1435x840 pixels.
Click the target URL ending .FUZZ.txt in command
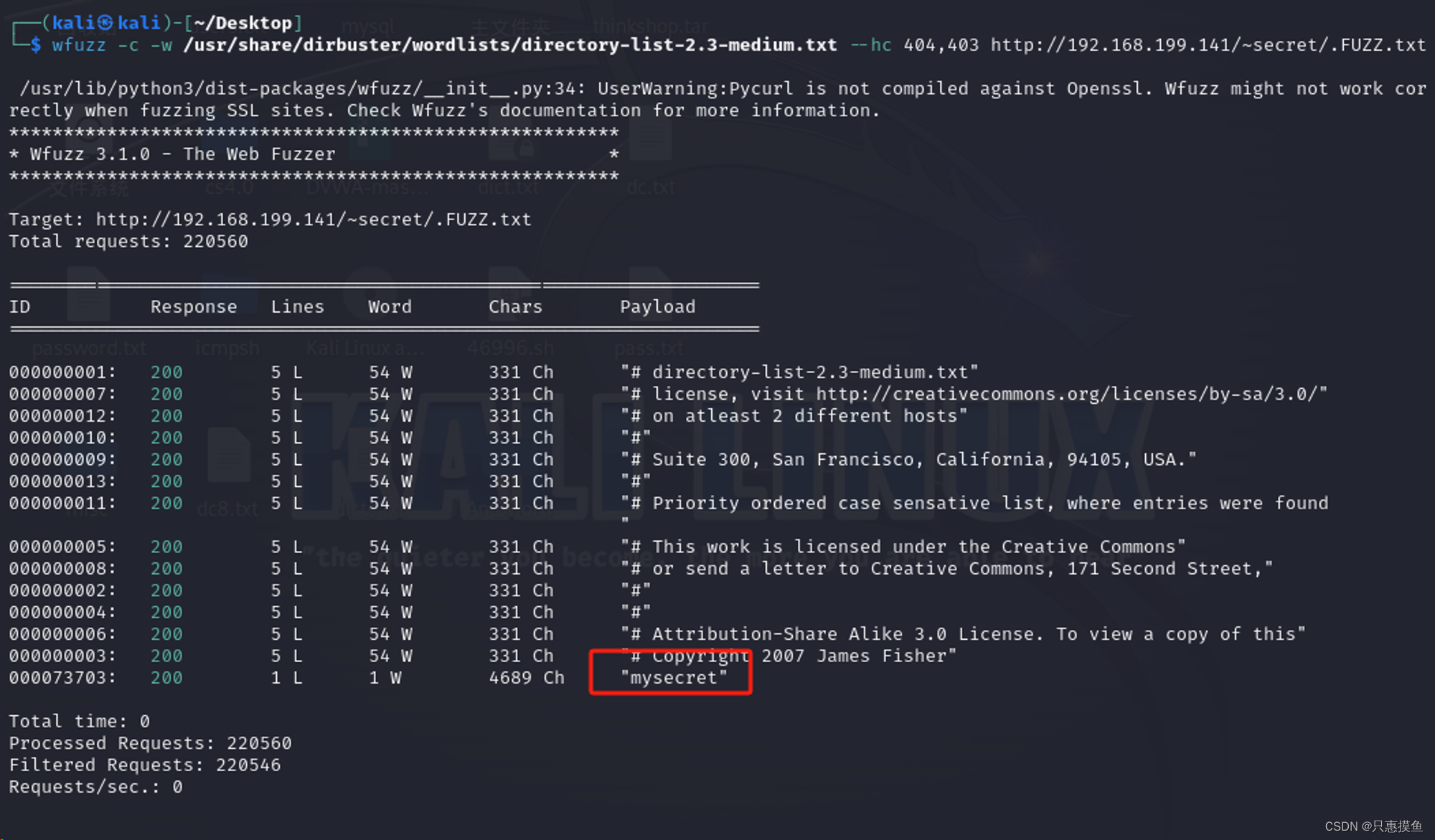1208,45
